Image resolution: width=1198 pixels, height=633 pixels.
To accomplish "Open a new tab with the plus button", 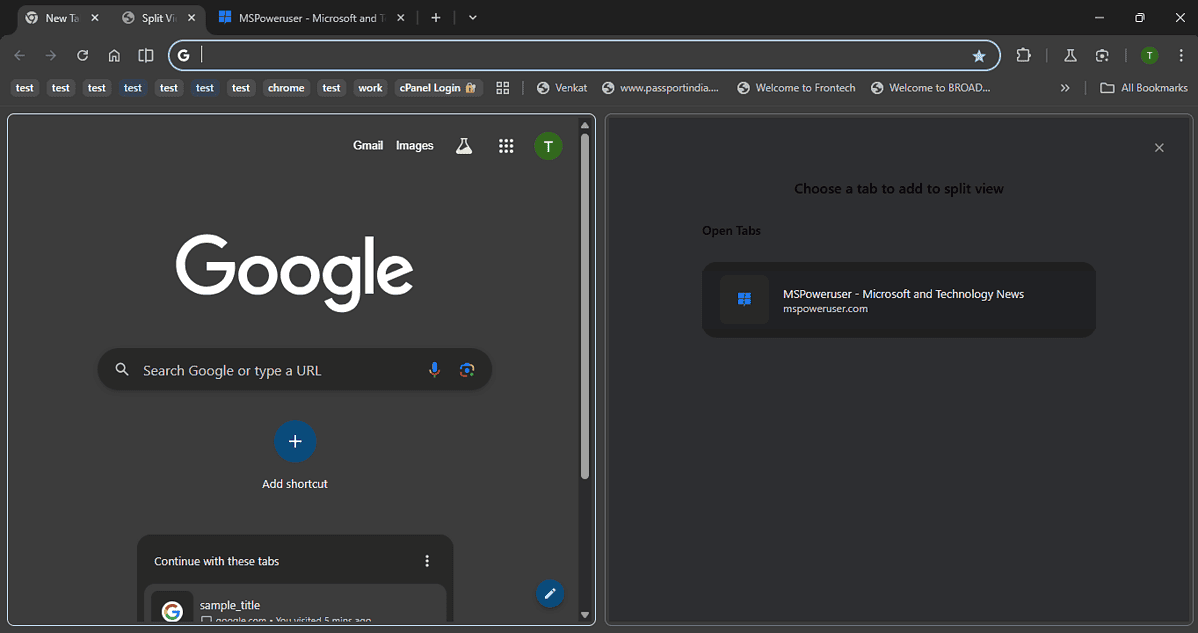I will click(435, 18).
